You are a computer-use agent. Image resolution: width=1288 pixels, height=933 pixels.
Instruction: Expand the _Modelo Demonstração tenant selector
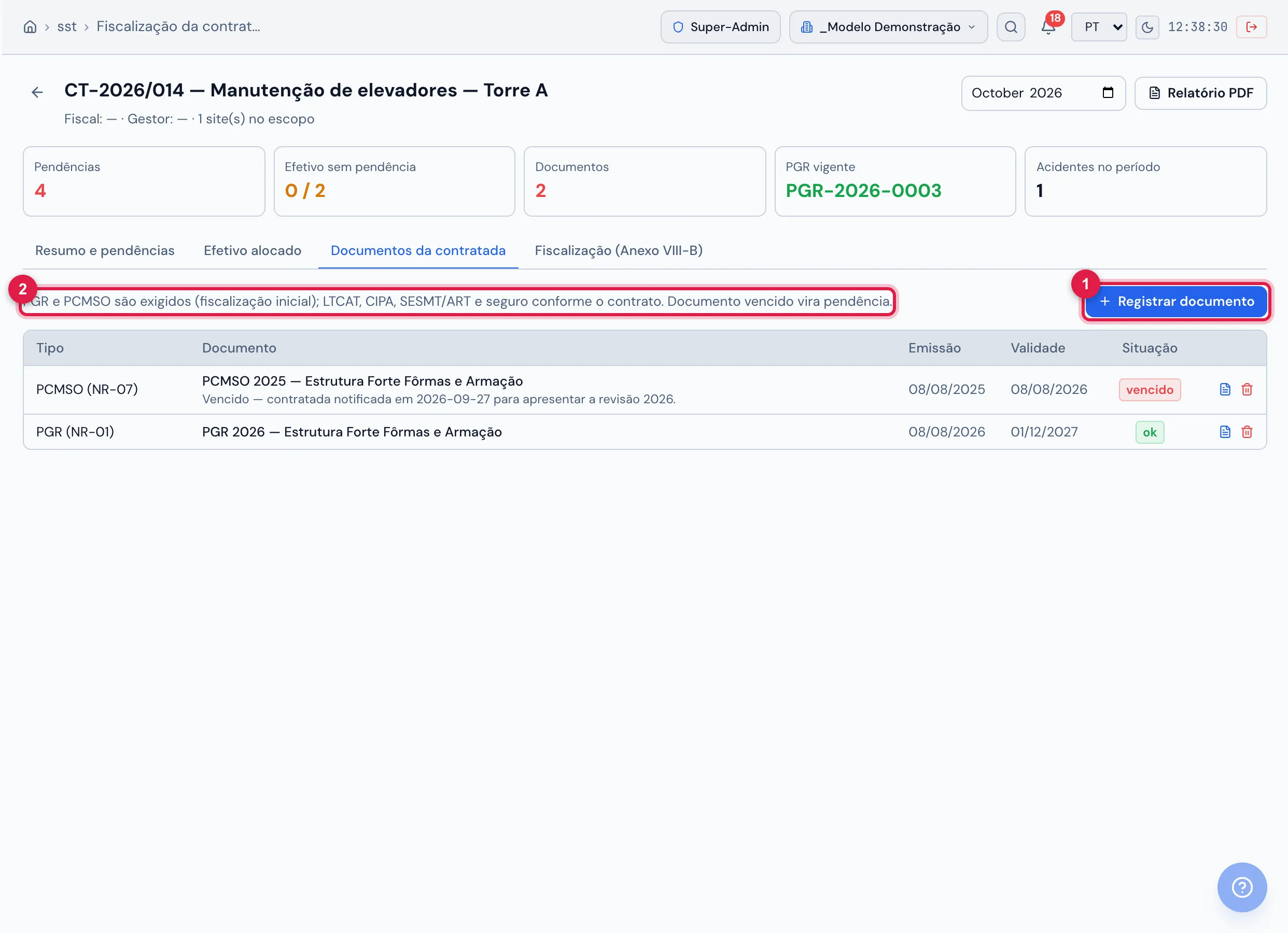pyautogui.click(x=888, y=26)
